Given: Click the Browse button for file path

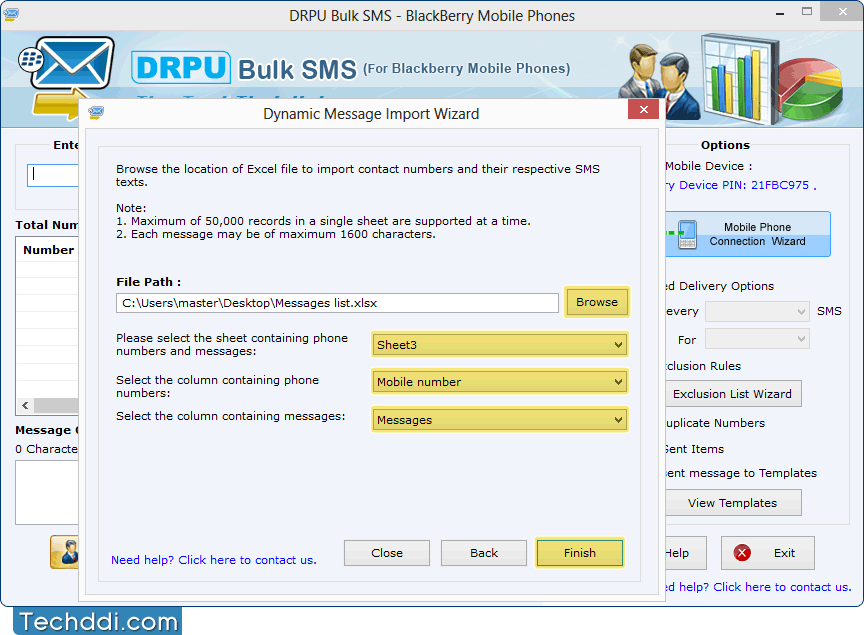Looking at the screenshot, I should 597,302.
